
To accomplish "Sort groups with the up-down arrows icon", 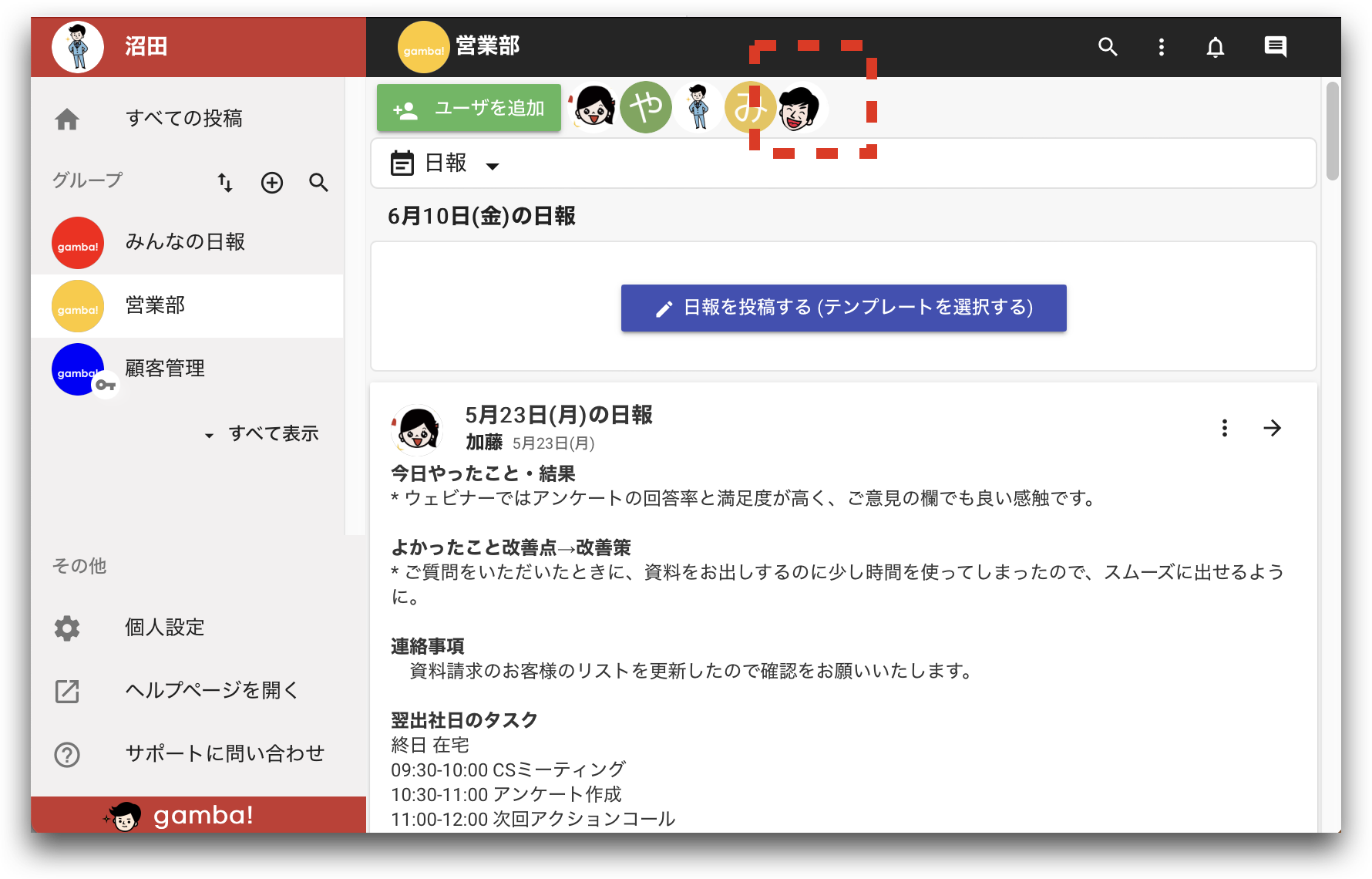I will point(224,183).
